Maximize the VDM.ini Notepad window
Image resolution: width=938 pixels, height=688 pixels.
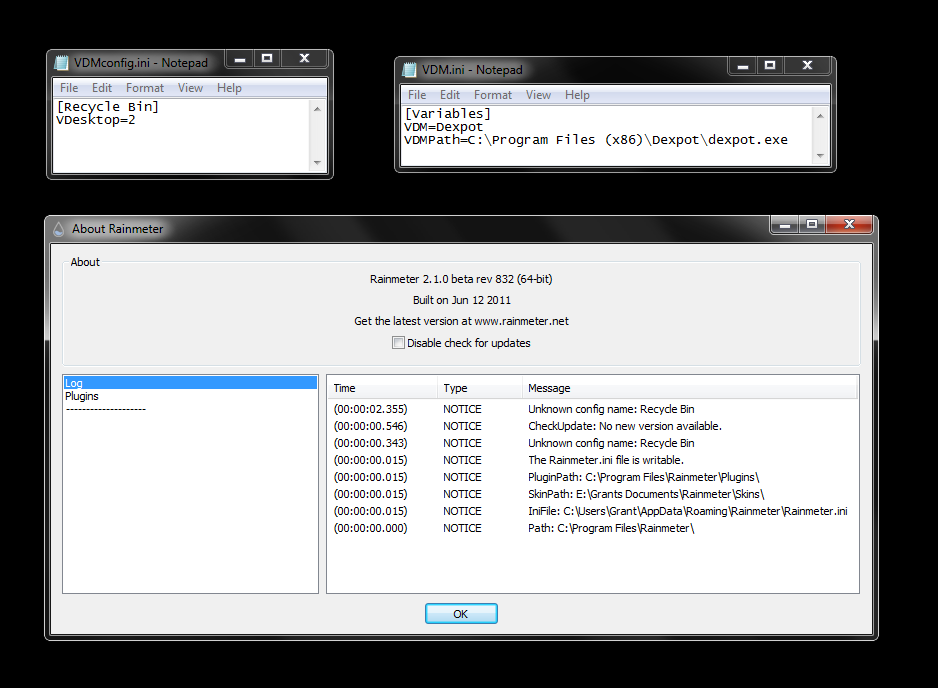coord(770,66)
